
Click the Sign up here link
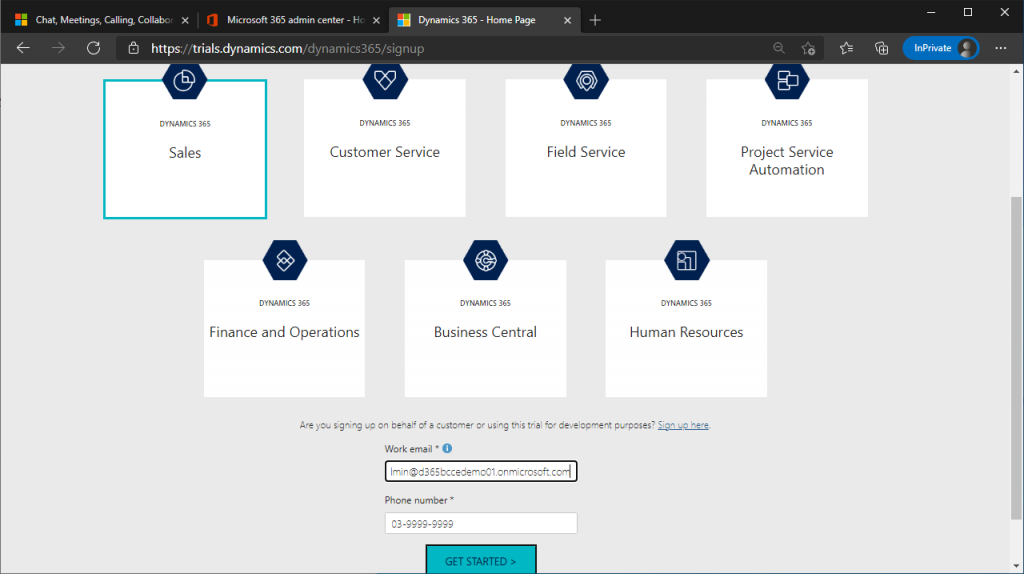[683, 425]
